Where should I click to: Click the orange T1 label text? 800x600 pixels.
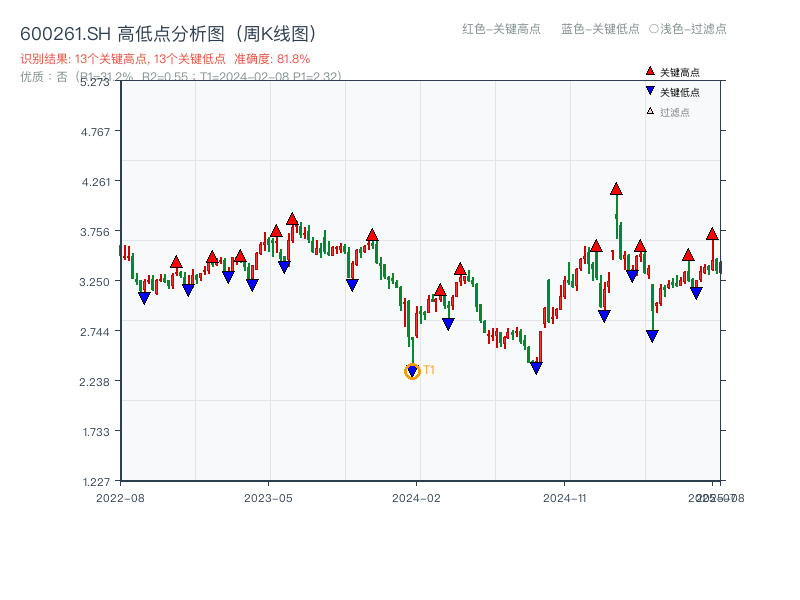(429, 370)
